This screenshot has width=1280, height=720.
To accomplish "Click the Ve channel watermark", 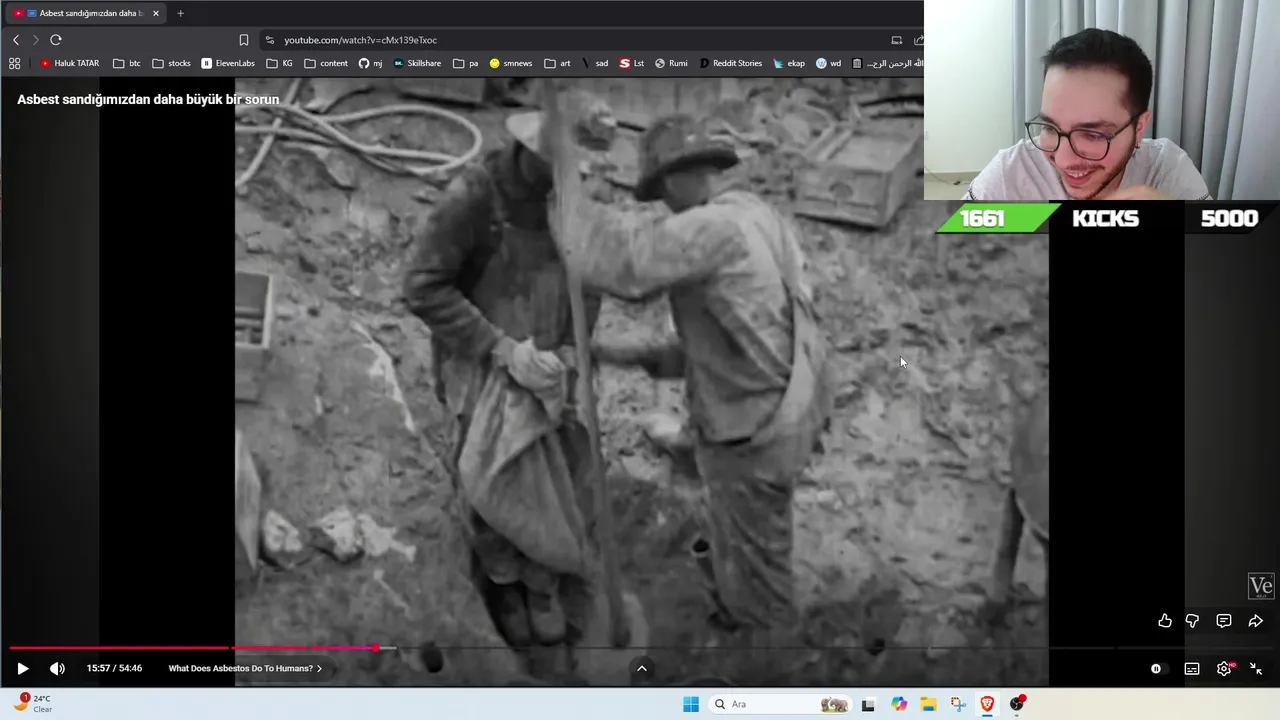I will 1261,587.
